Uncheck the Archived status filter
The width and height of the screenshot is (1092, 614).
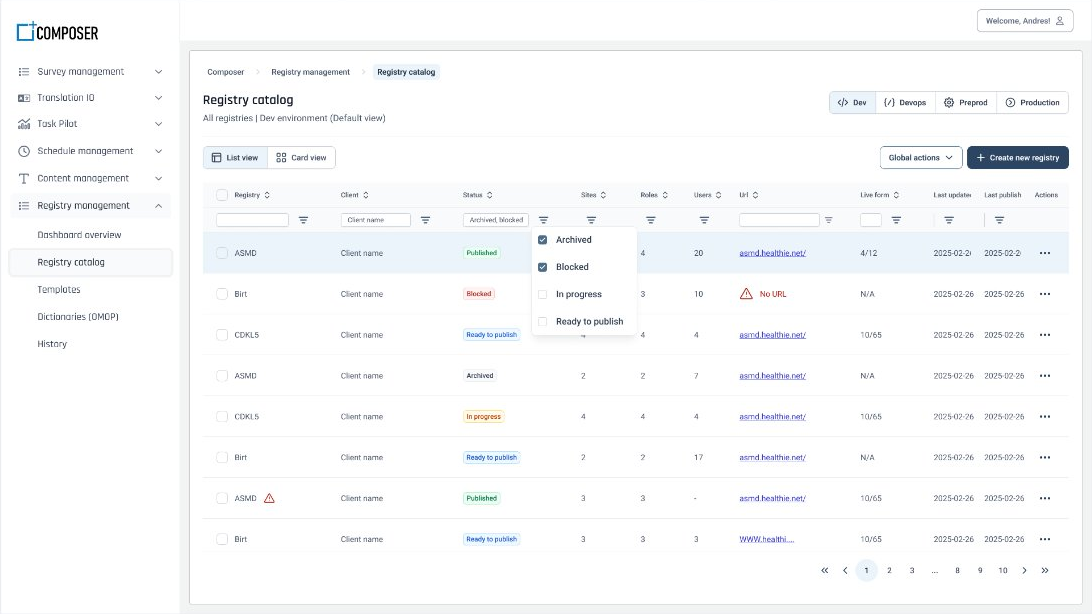(543, 239)
